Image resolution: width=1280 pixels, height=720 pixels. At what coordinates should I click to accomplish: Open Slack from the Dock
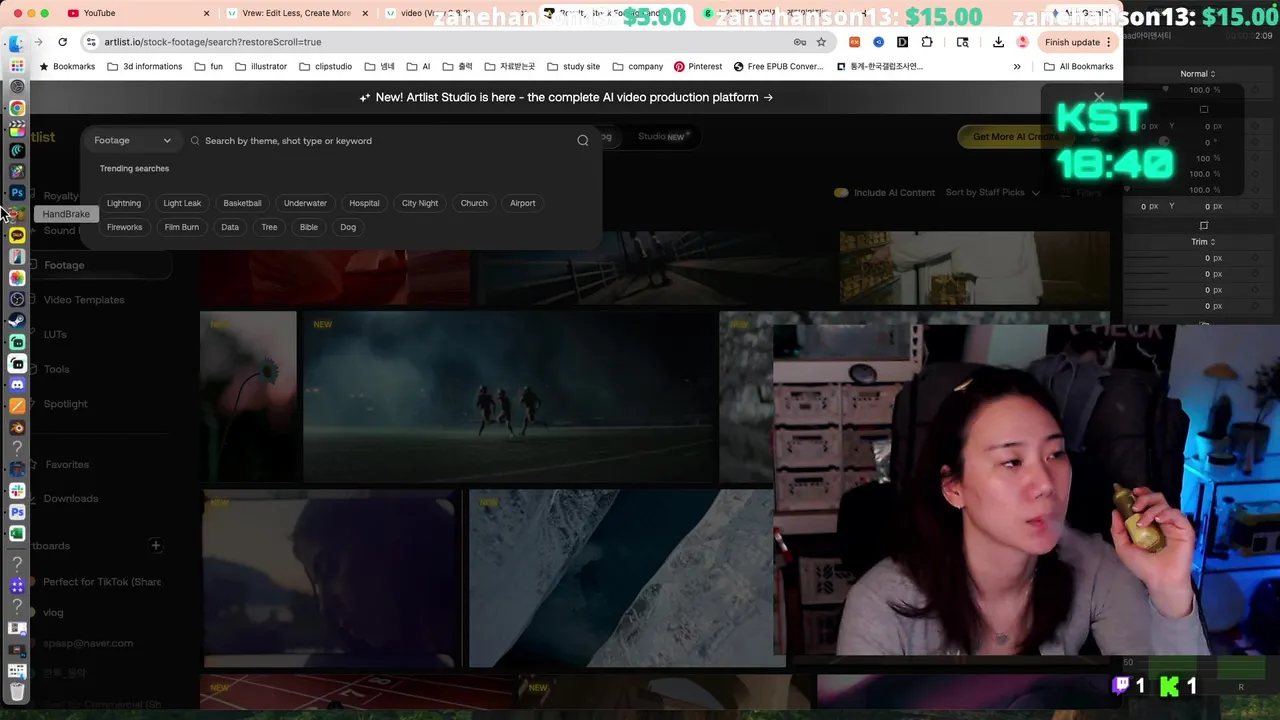click(17, 491)
